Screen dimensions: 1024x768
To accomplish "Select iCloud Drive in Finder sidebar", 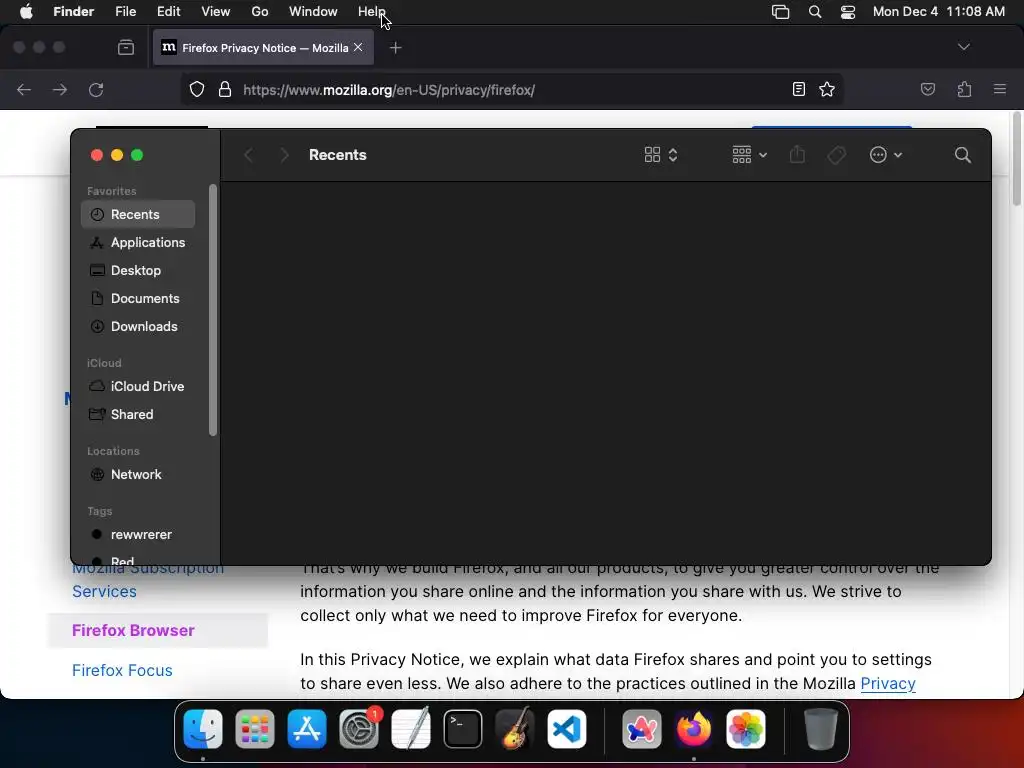I will [138, 387].
